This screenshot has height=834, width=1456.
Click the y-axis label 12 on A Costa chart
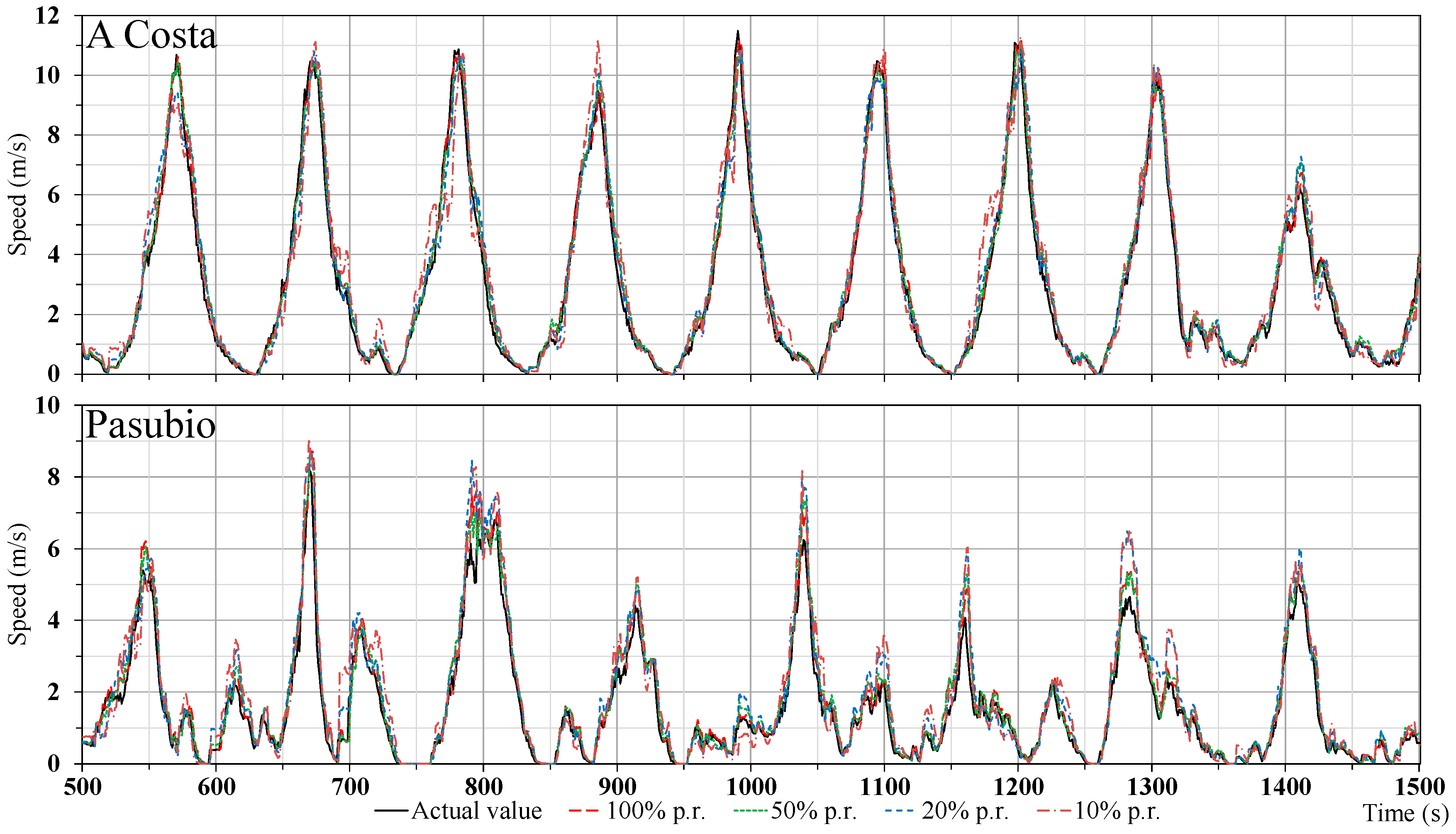point(47,15)
